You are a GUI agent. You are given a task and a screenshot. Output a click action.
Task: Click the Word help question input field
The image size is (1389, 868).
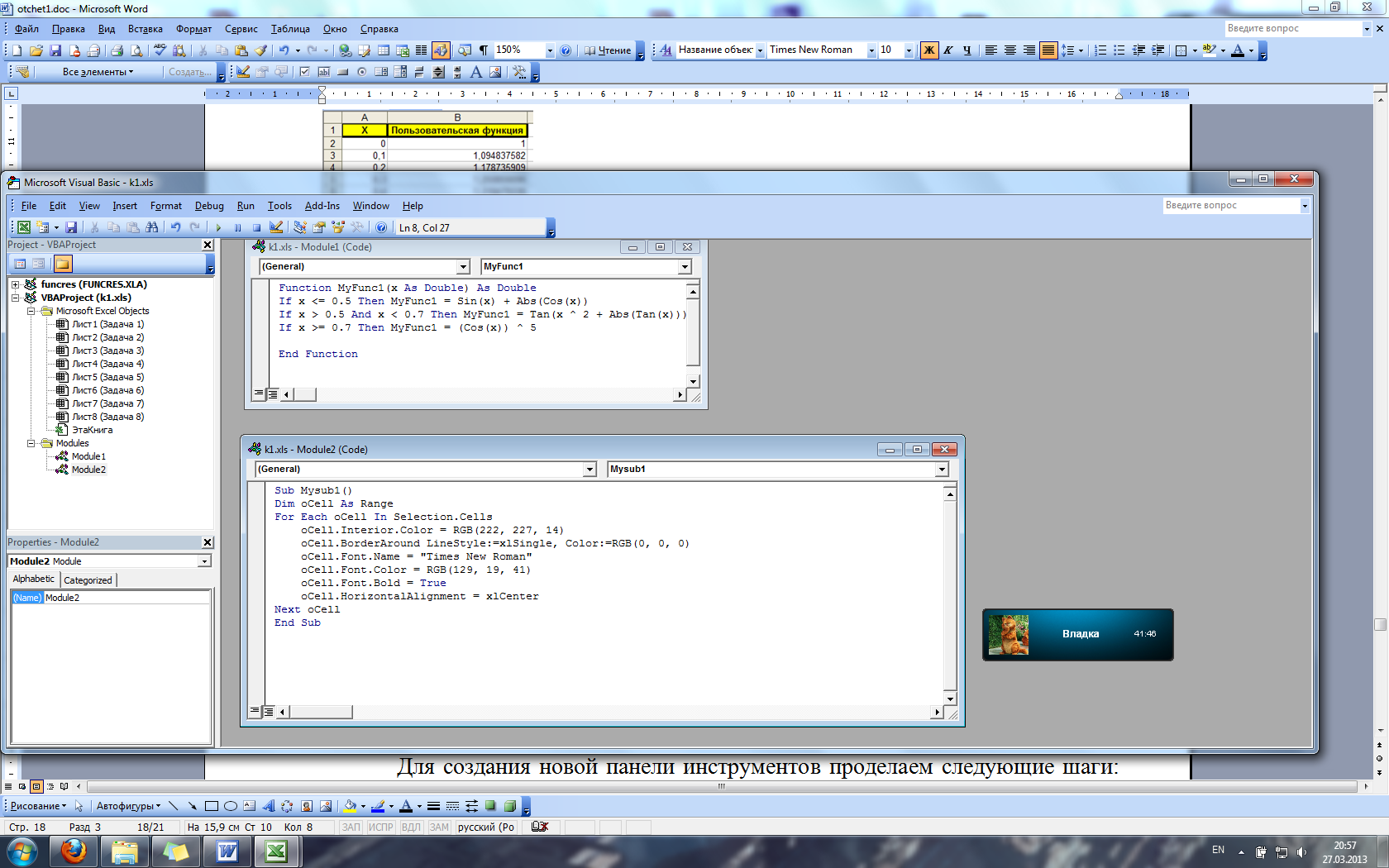tap(1292, 28)
